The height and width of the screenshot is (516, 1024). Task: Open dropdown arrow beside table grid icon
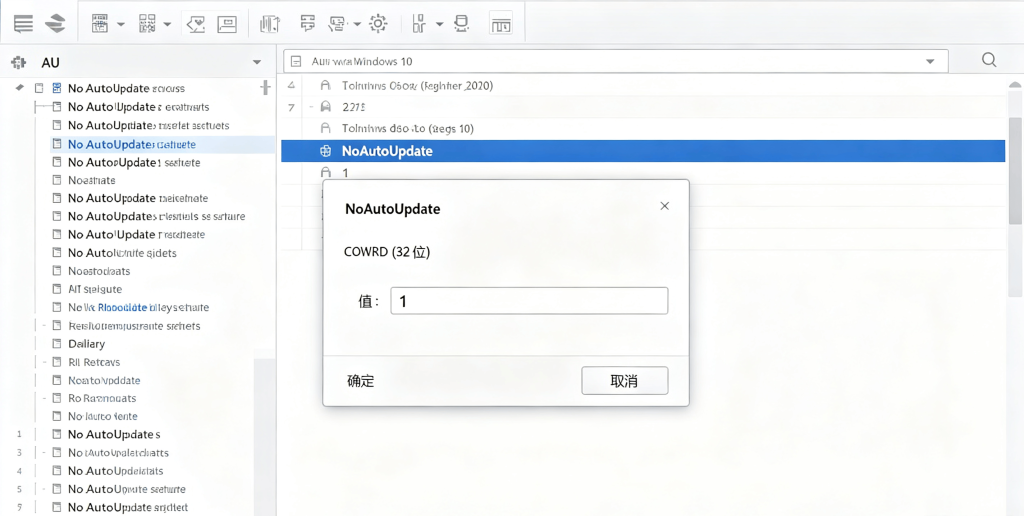point(121,25)
